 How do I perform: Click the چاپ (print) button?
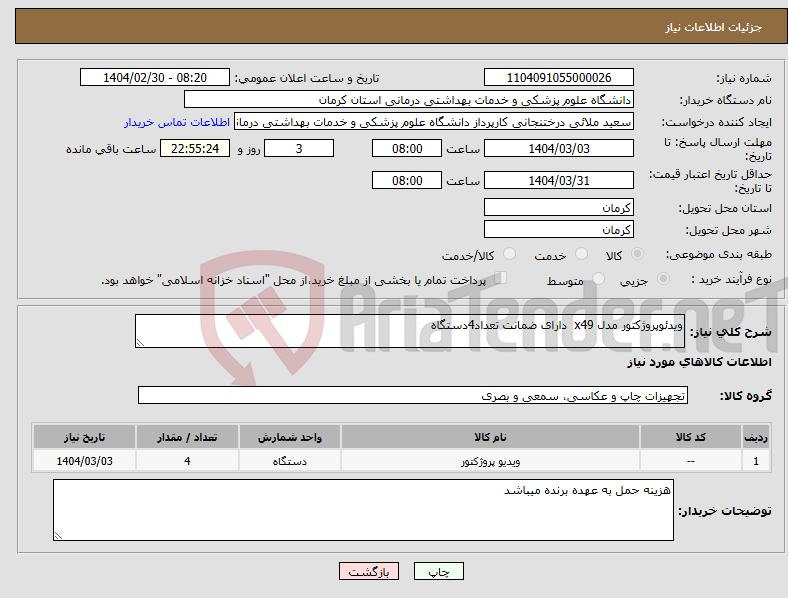click(x=438, y=571)
